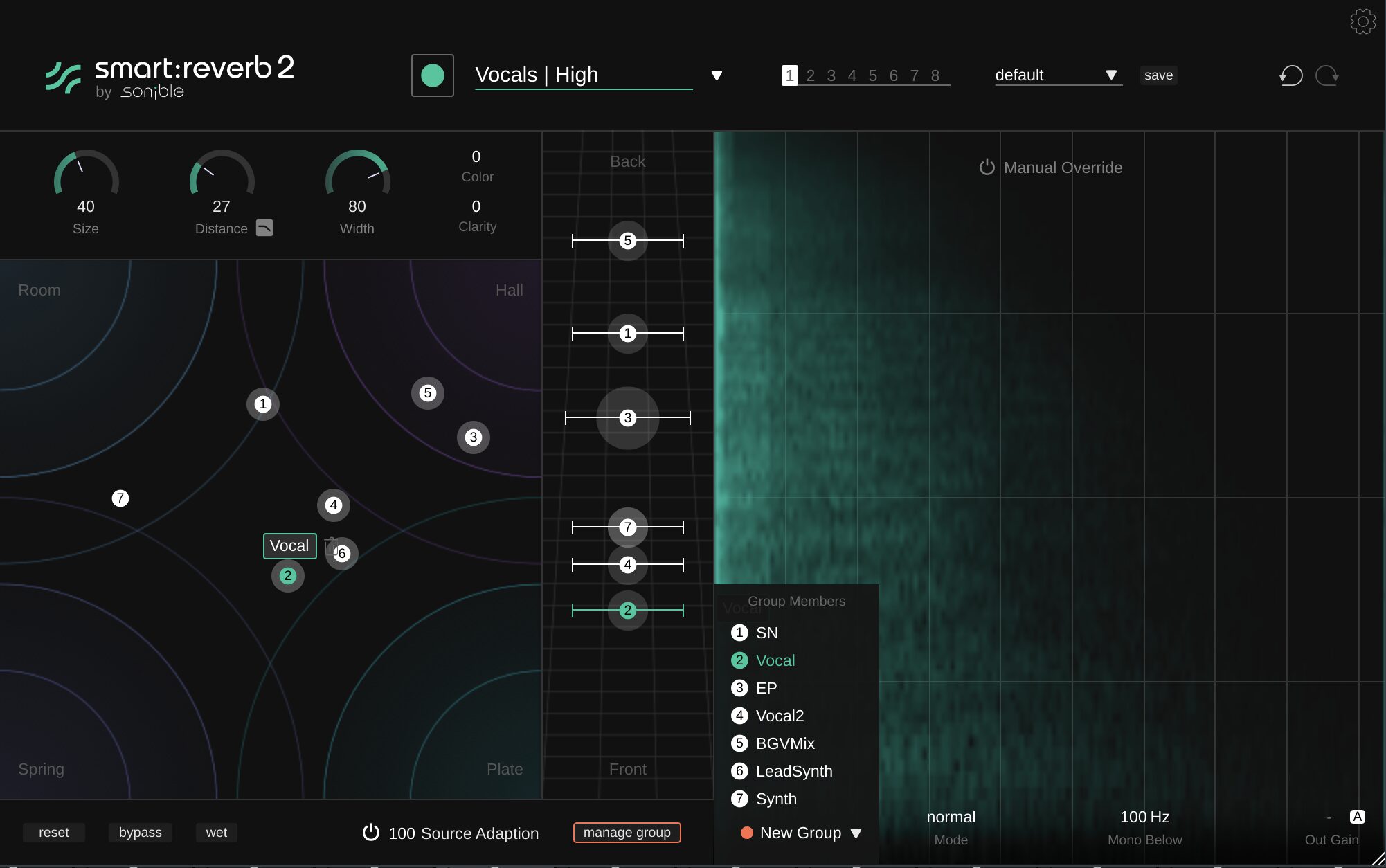1386x868 pixels.
Task: Select LeadSynth in the Group Members list
Action: (x=793, y=771)
